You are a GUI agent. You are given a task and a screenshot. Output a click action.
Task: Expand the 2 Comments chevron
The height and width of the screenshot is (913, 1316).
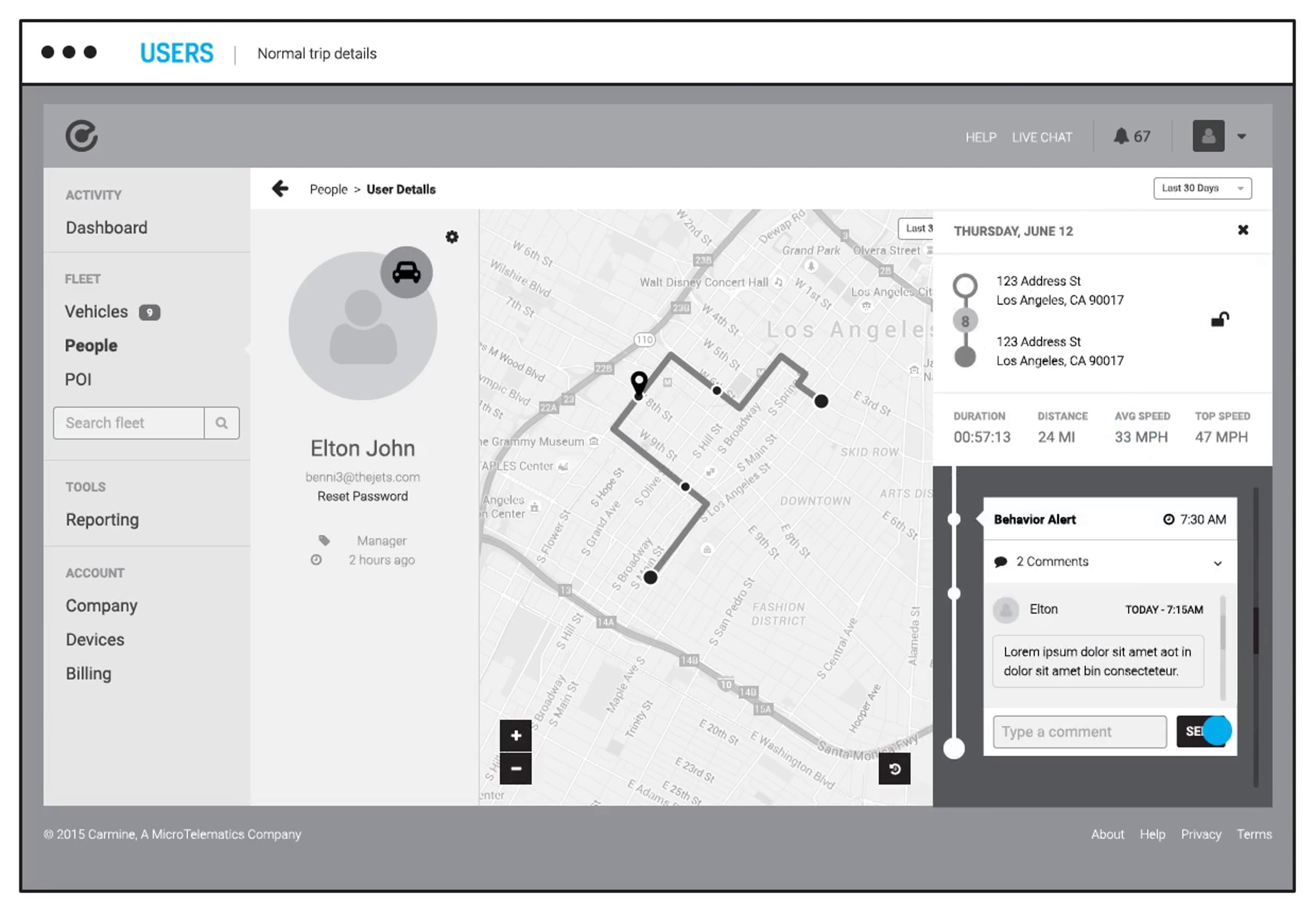[x=1217, y=563]
